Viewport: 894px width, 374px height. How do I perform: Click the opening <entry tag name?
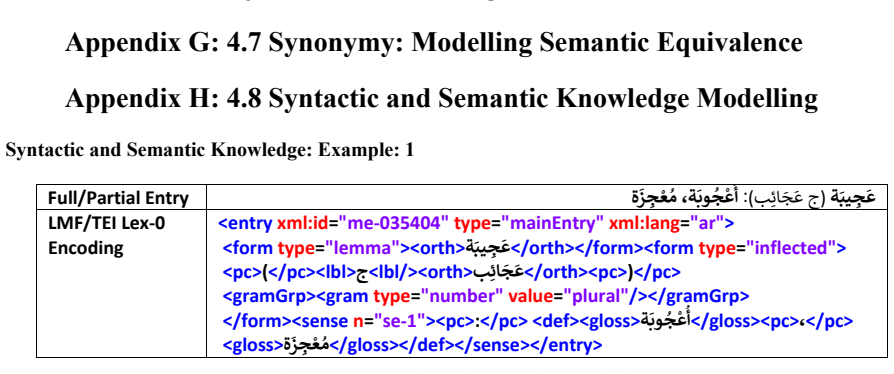[x=246, y=223]
